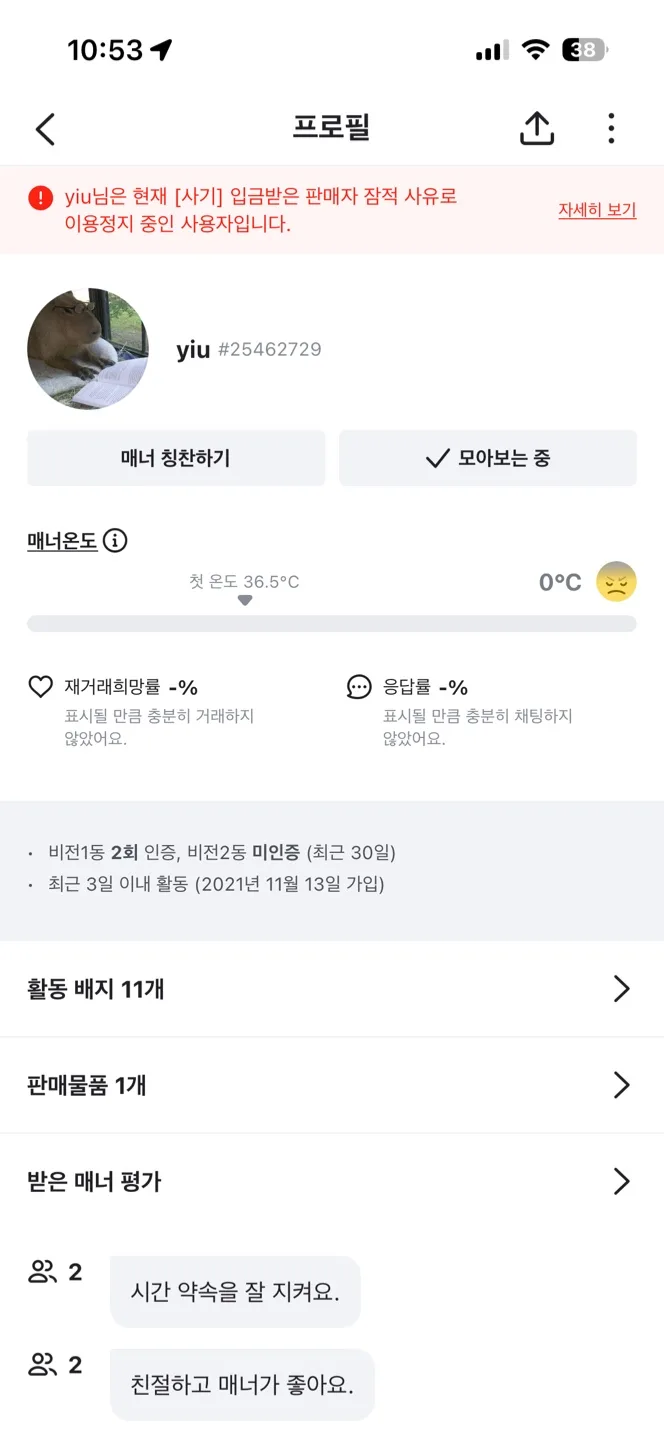Tap the heart re-trade rate icon
664x1440 pixels.
point(40,687)
